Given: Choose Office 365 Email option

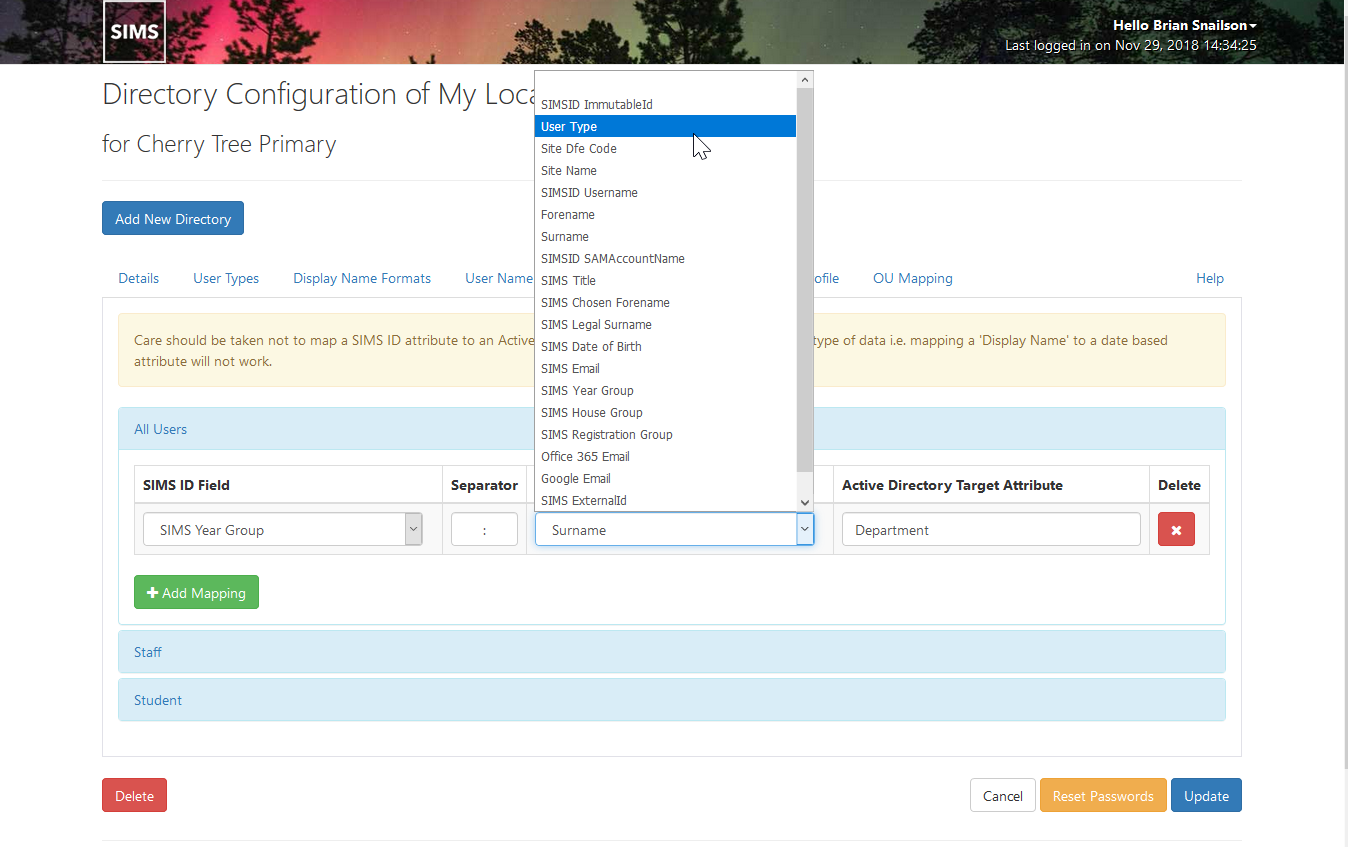Looking at the screenshot, I should click(x=665, y=456).
